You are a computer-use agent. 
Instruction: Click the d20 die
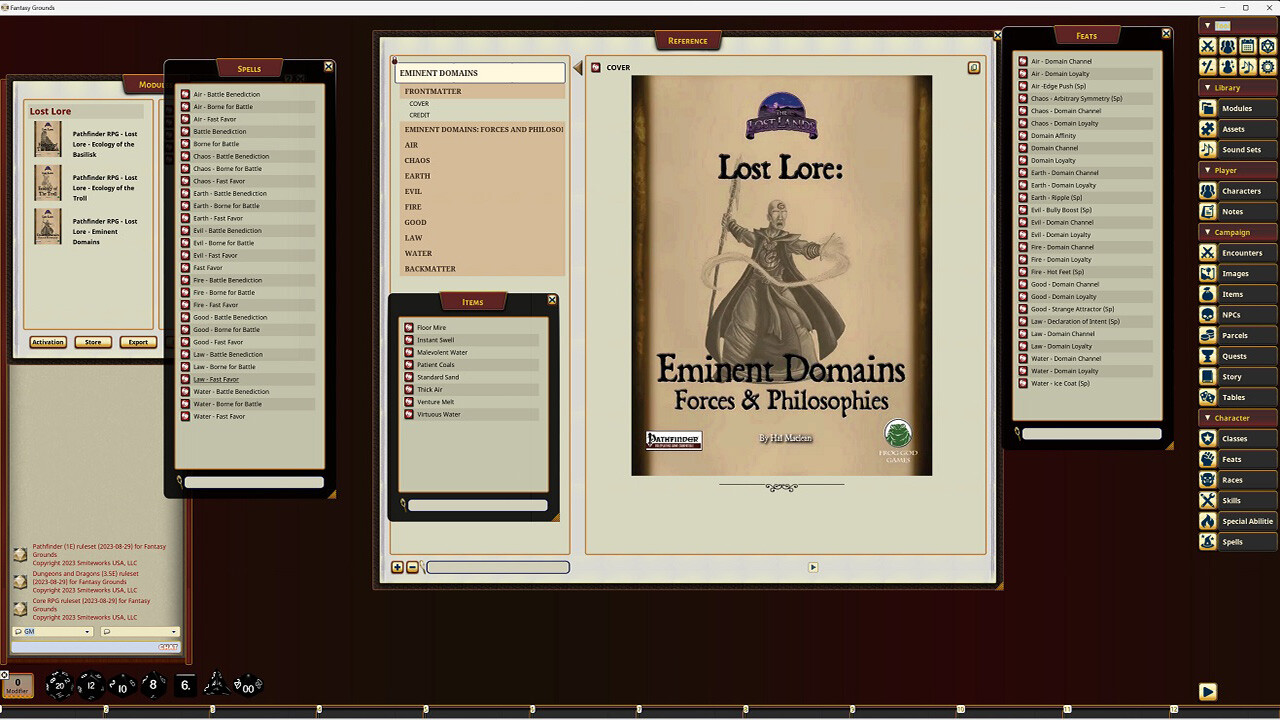coord(58,685)
